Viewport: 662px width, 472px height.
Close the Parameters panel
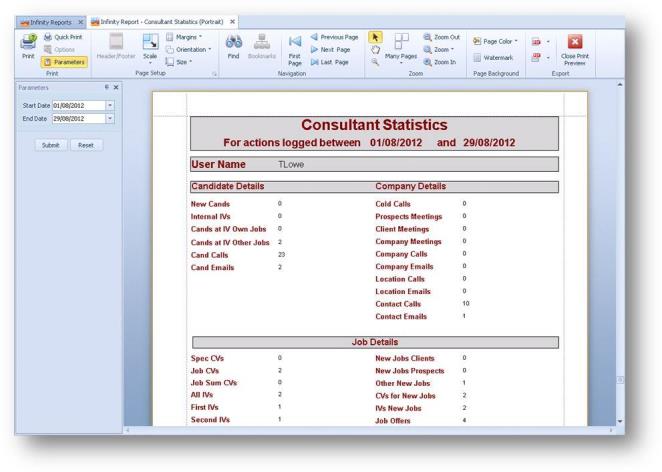point(116,88)
